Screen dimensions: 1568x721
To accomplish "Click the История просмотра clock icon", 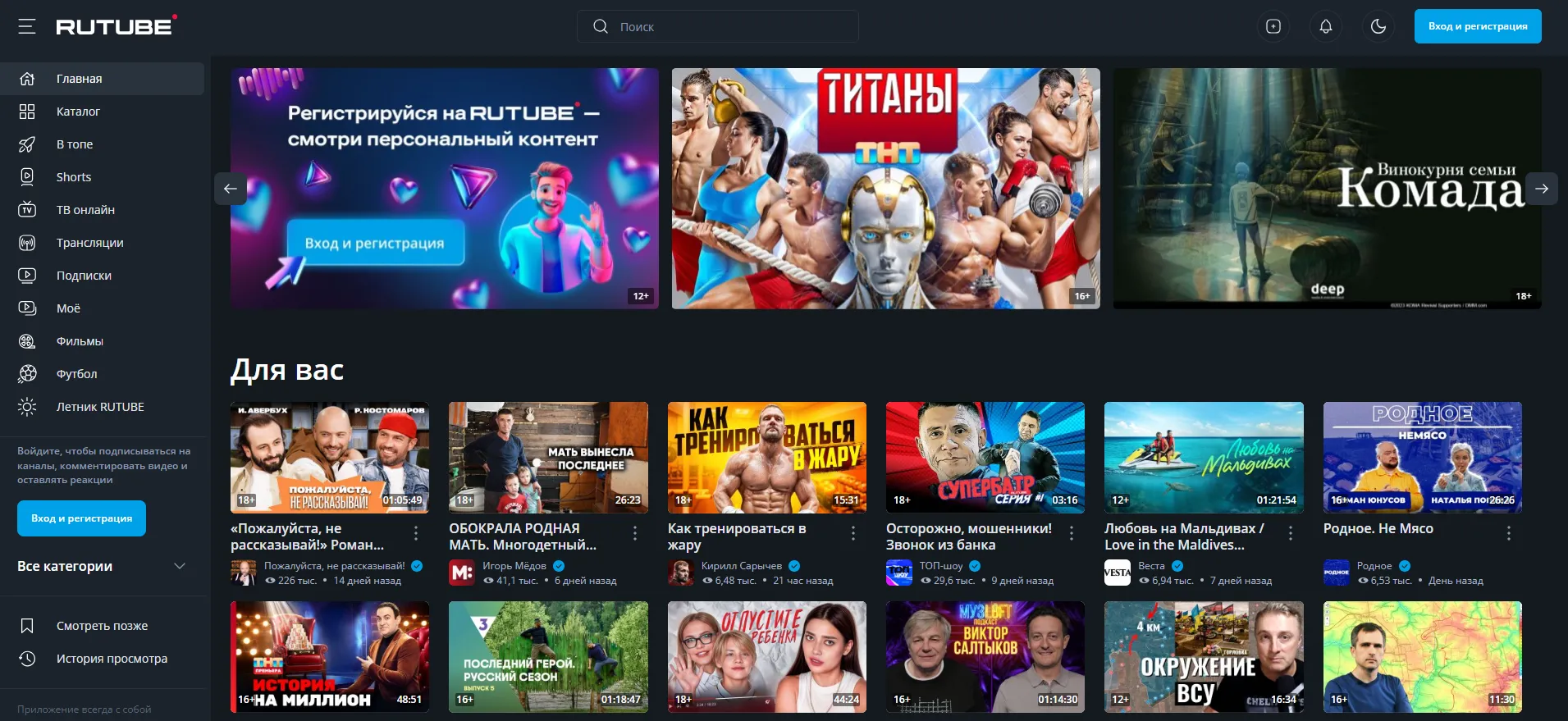I will [27, 659].
